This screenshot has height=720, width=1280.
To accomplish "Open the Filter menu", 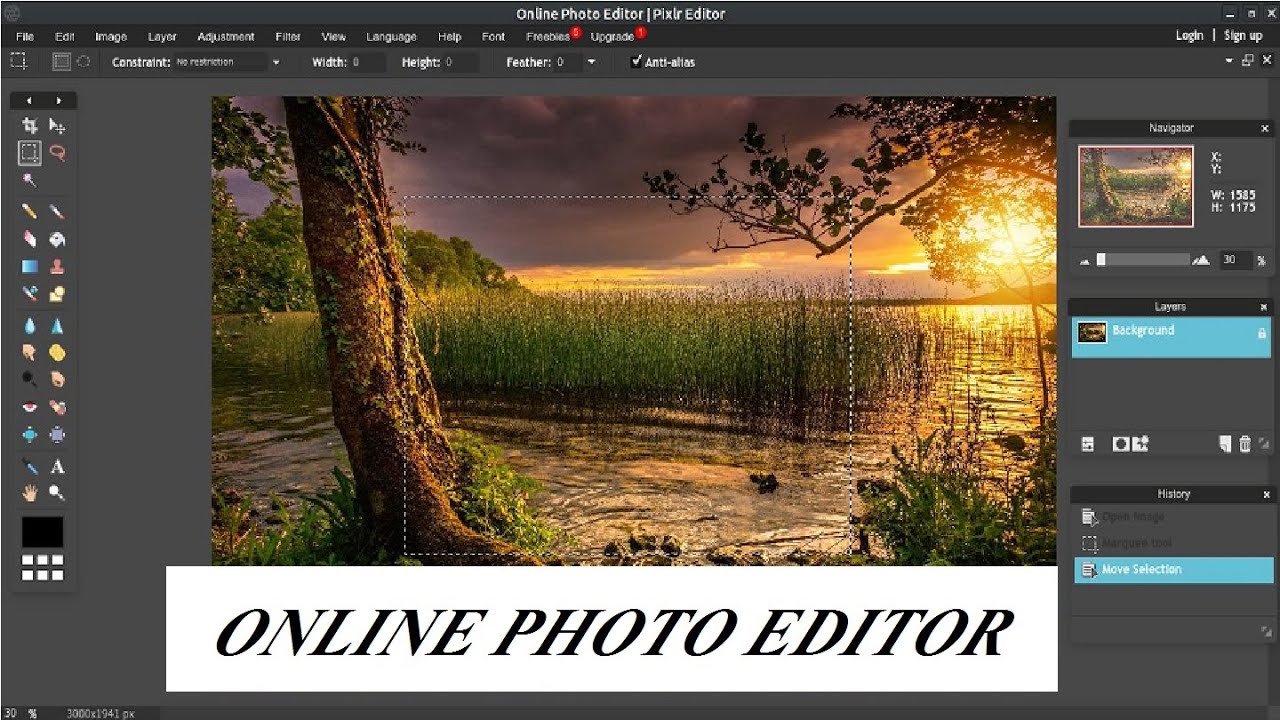I will pyautogui.click(x=288, y=36).
